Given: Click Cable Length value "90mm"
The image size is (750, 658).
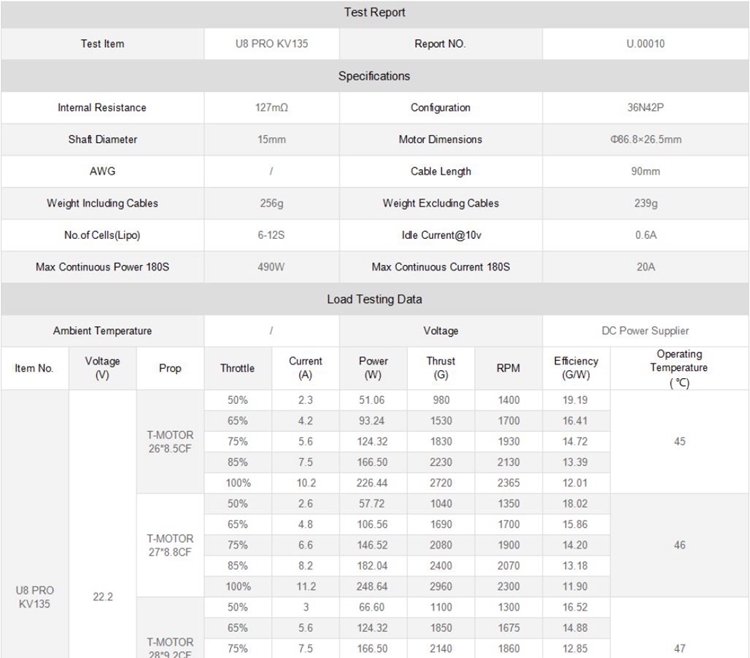Looking at the screenshot, I should (x=645, y=172).
